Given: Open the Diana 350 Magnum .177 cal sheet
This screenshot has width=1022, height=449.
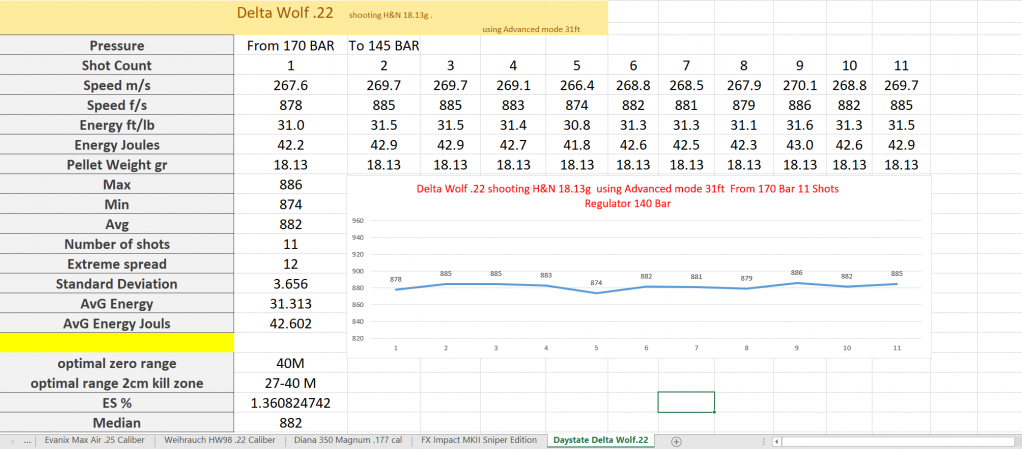Looking at the screenshot, I should pyautogui.click(x=349, y=441).
